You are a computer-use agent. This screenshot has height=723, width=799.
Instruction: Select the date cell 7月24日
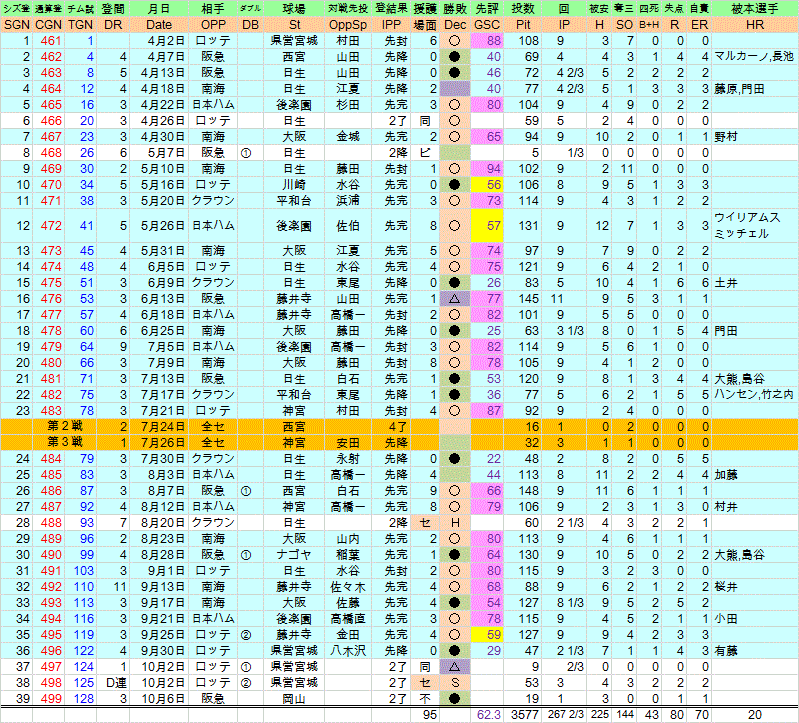click(163, 426)
